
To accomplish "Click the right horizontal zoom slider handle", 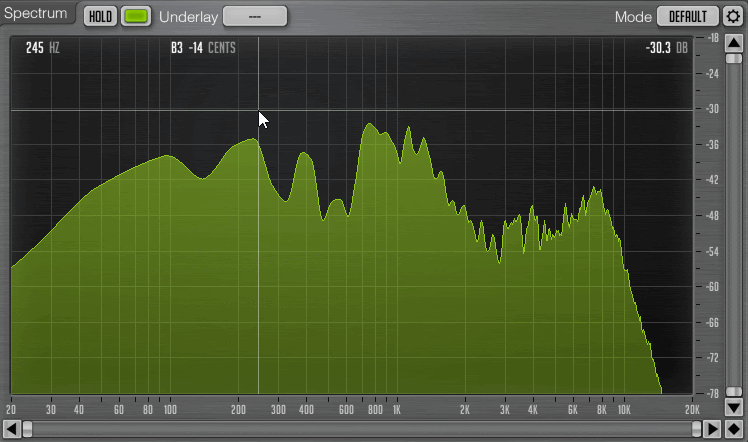I will (x=696, y=429).
